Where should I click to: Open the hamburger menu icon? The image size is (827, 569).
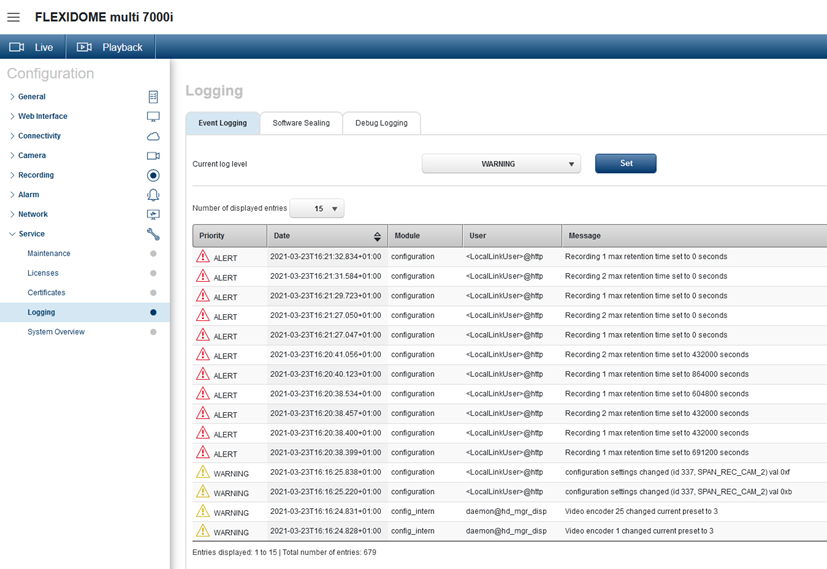point(13,18)
